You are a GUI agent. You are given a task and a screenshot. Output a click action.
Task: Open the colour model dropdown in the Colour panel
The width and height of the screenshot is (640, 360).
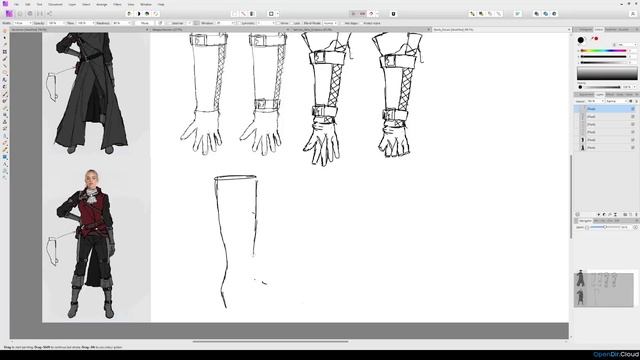tap(627, 44)
